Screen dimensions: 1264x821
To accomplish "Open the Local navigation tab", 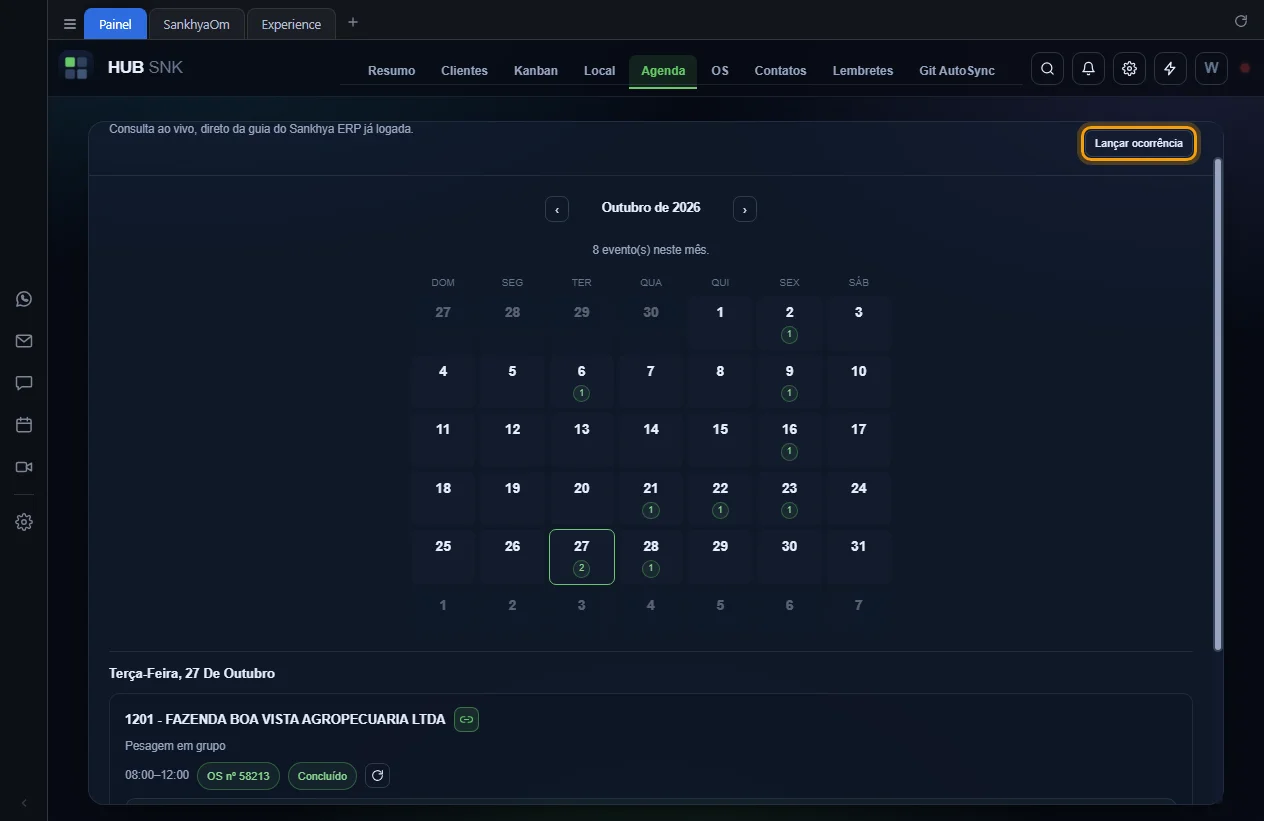I will coord(600,71).
